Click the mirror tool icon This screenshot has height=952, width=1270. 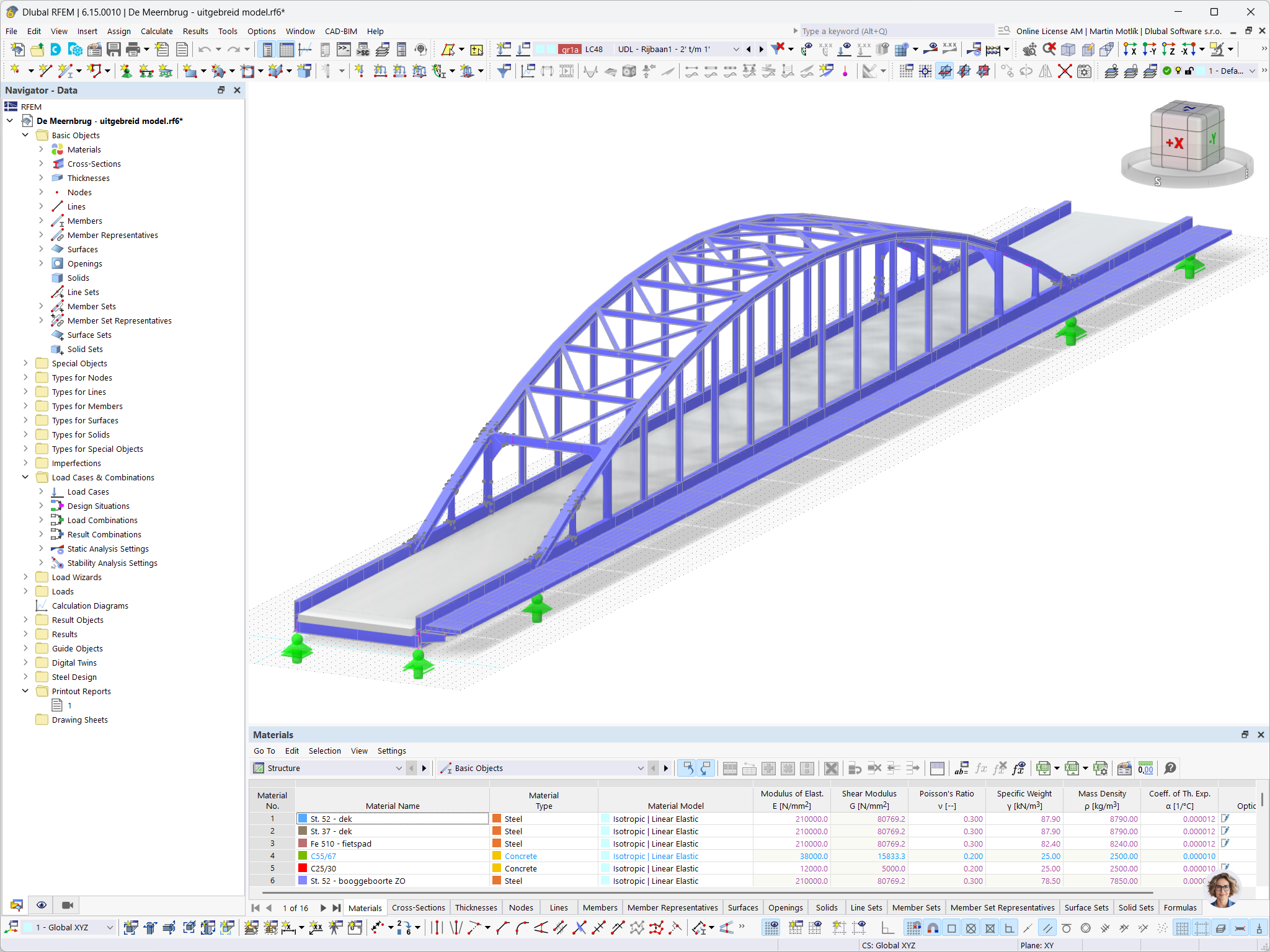[1046, 72]
